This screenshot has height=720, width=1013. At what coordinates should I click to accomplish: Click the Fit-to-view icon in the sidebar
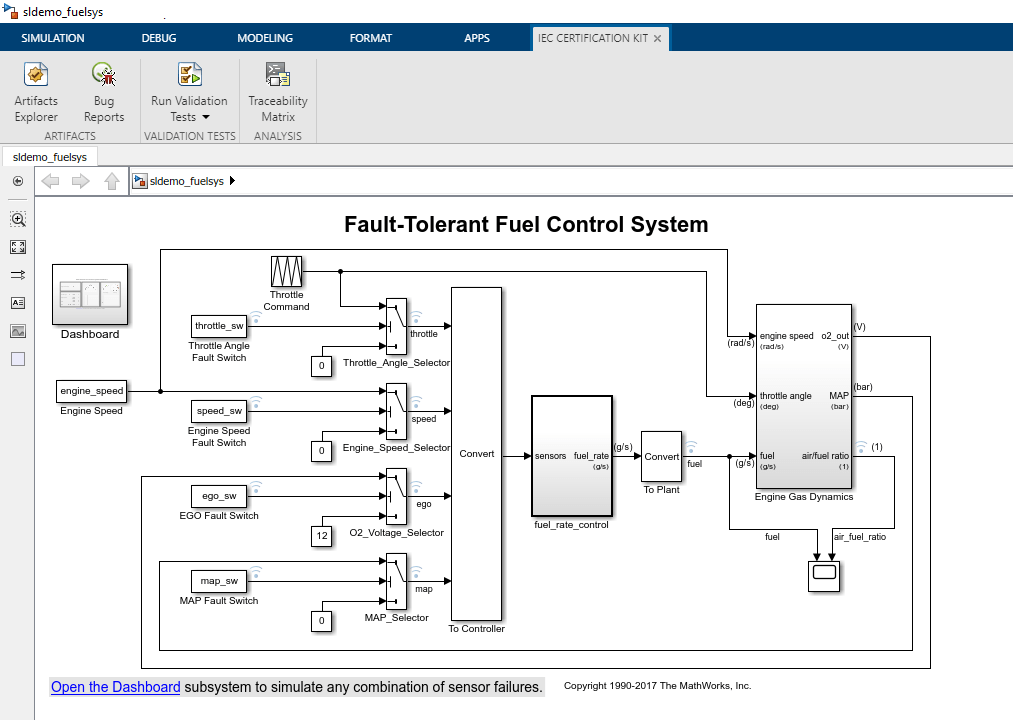[x=17, y=247]
